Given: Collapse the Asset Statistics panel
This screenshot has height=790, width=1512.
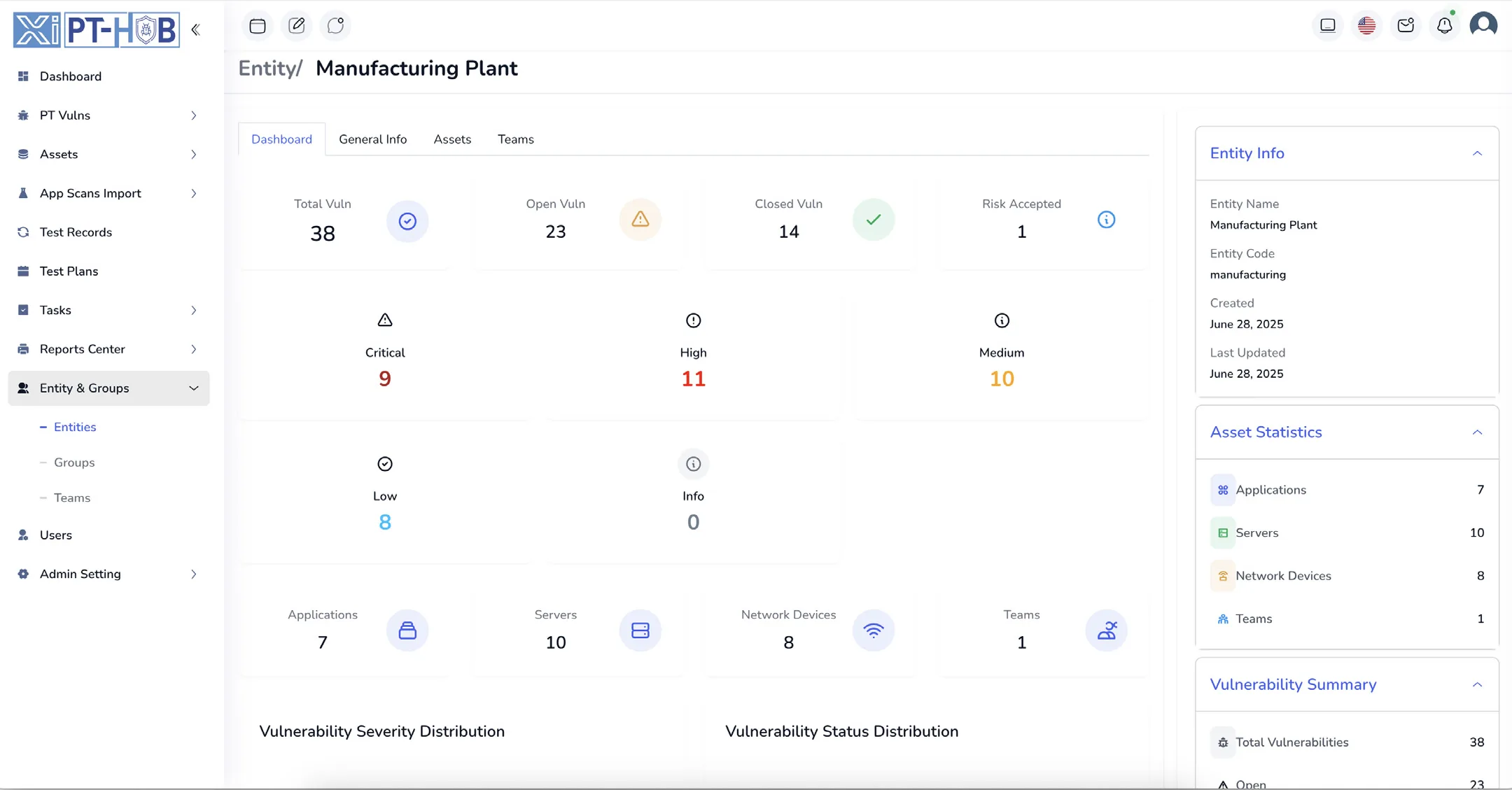Looking at the screenshot, I should pyautogui.click(x=1477, y=432).
